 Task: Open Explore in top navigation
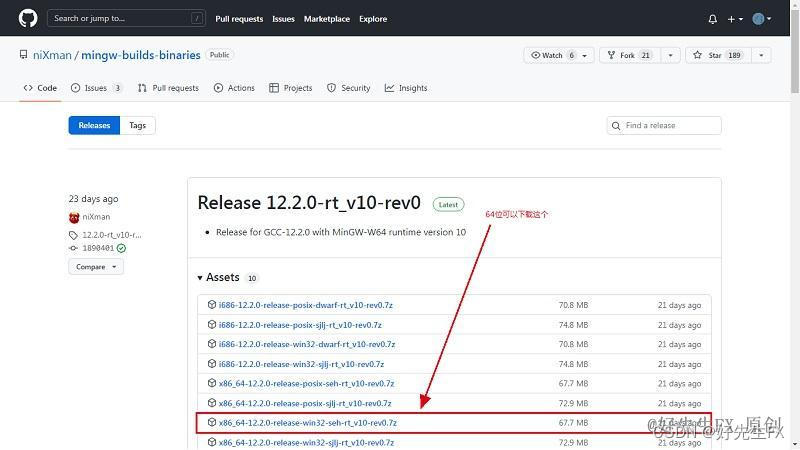(x=373, y=19)
